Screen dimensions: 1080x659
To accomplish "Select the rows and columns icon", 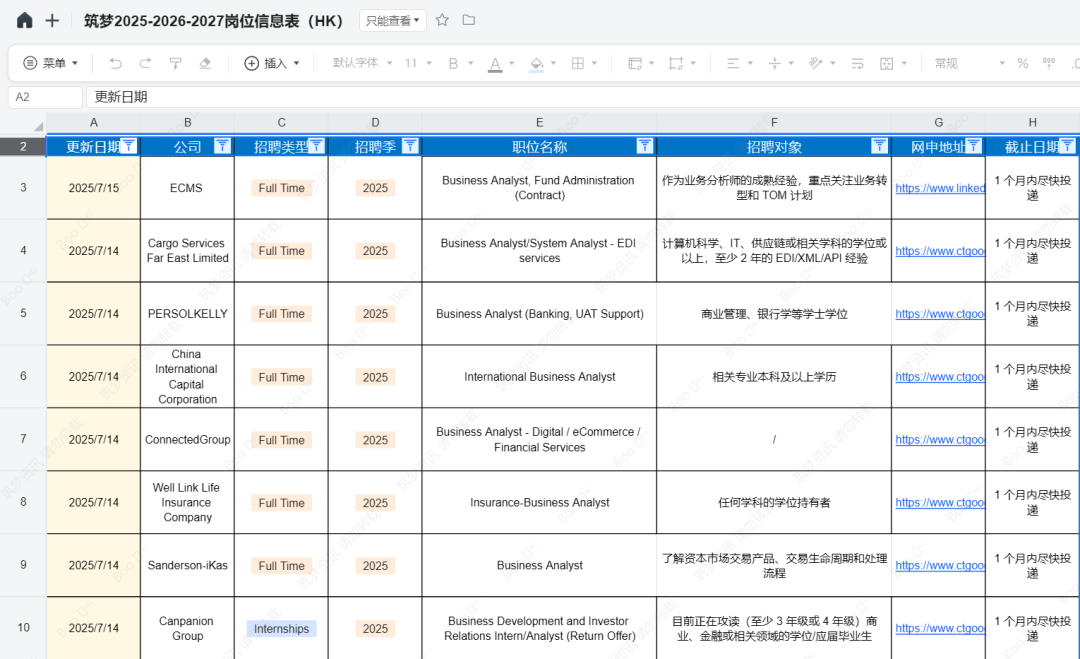I will click(676, 63).
